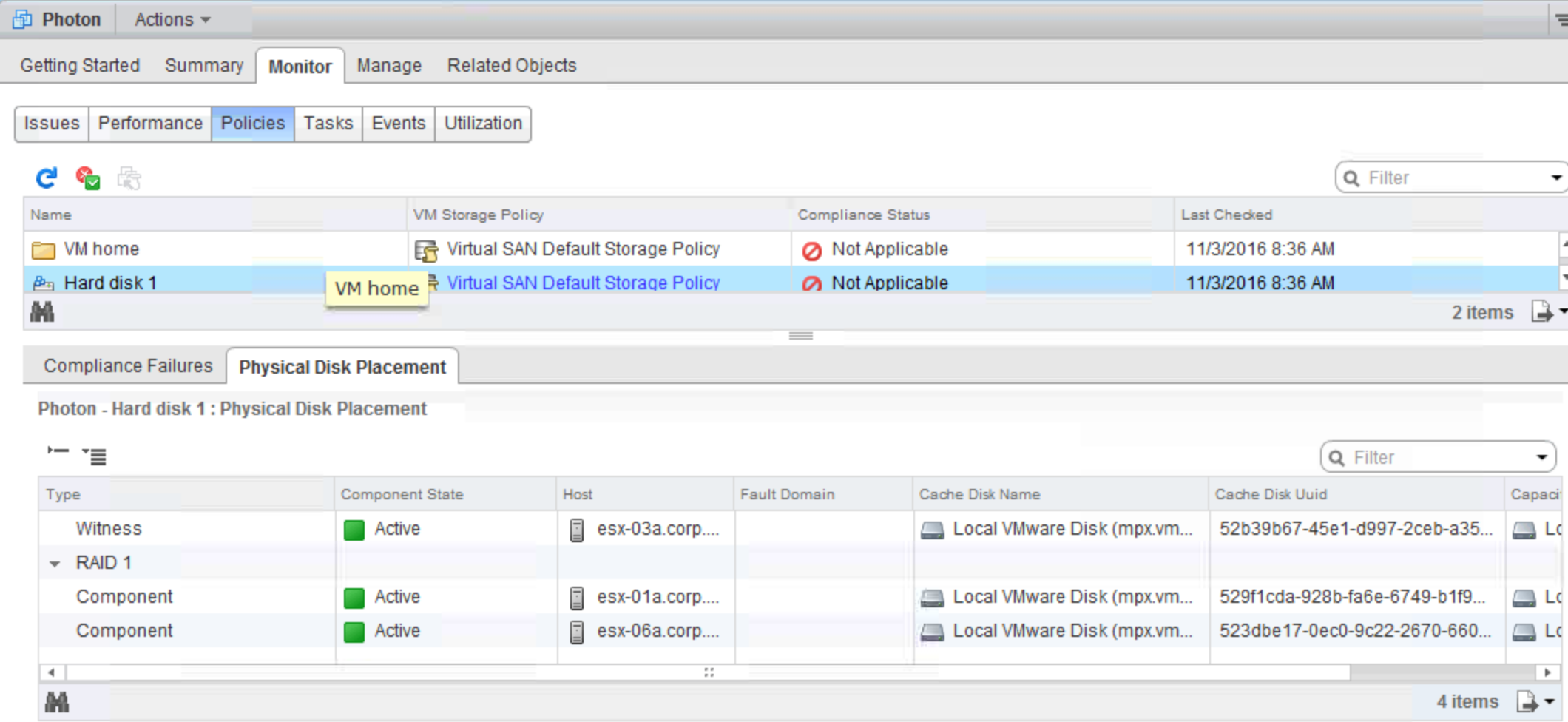
Task: Click the collapse all tree icon
Action: 58,451
